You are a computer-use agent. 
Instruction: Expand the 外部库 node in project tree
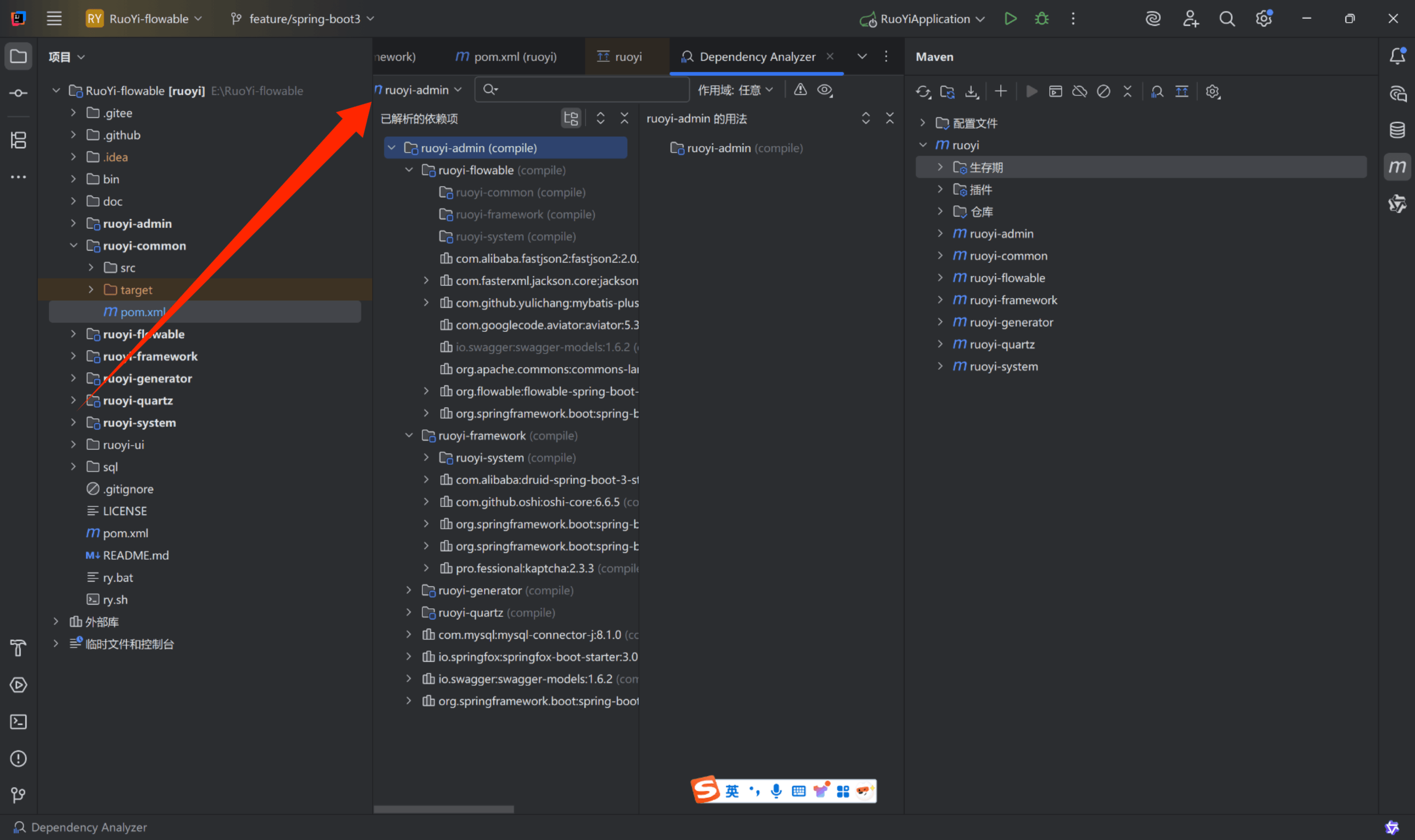[x=55, y=622]
